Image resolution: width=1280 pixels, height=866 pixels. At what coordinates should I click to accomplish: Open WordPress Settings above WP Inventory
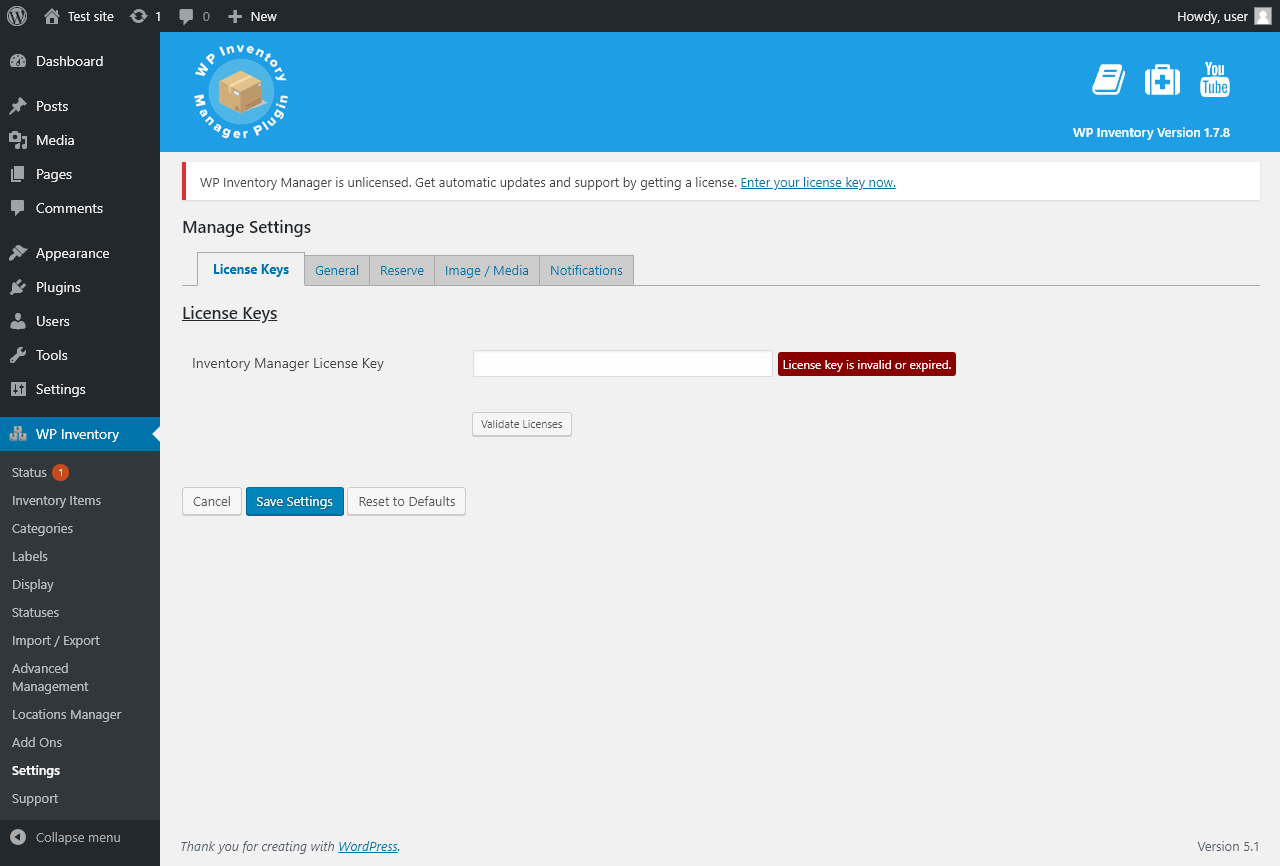click(x=80, y=389)
